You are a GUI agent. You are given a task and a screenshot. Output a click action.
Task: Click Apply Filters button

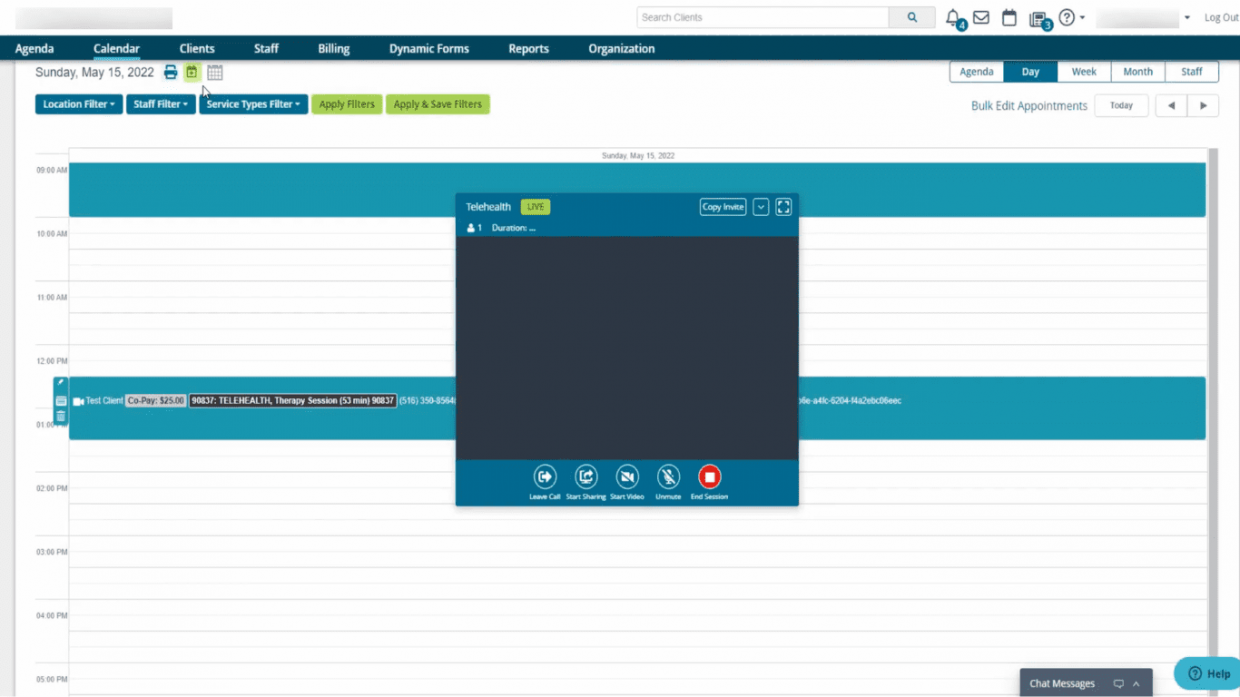tap(347, 104)
